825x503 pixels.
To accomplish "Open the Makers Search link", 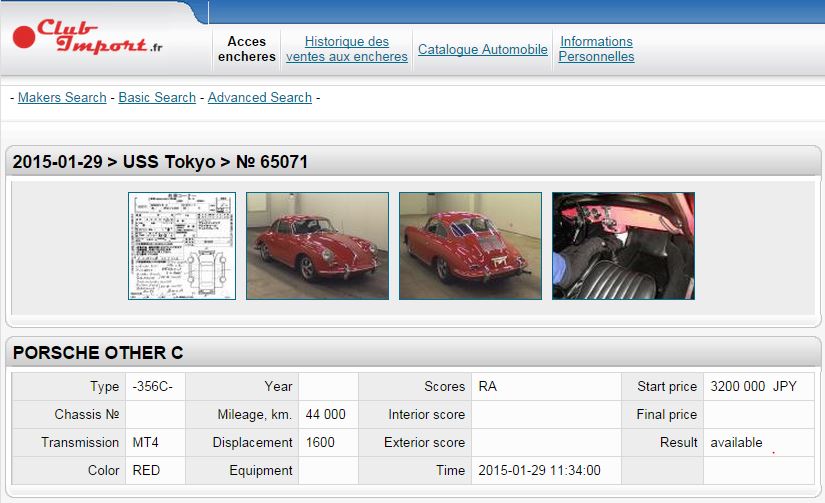I will click(x=62, y=97).
